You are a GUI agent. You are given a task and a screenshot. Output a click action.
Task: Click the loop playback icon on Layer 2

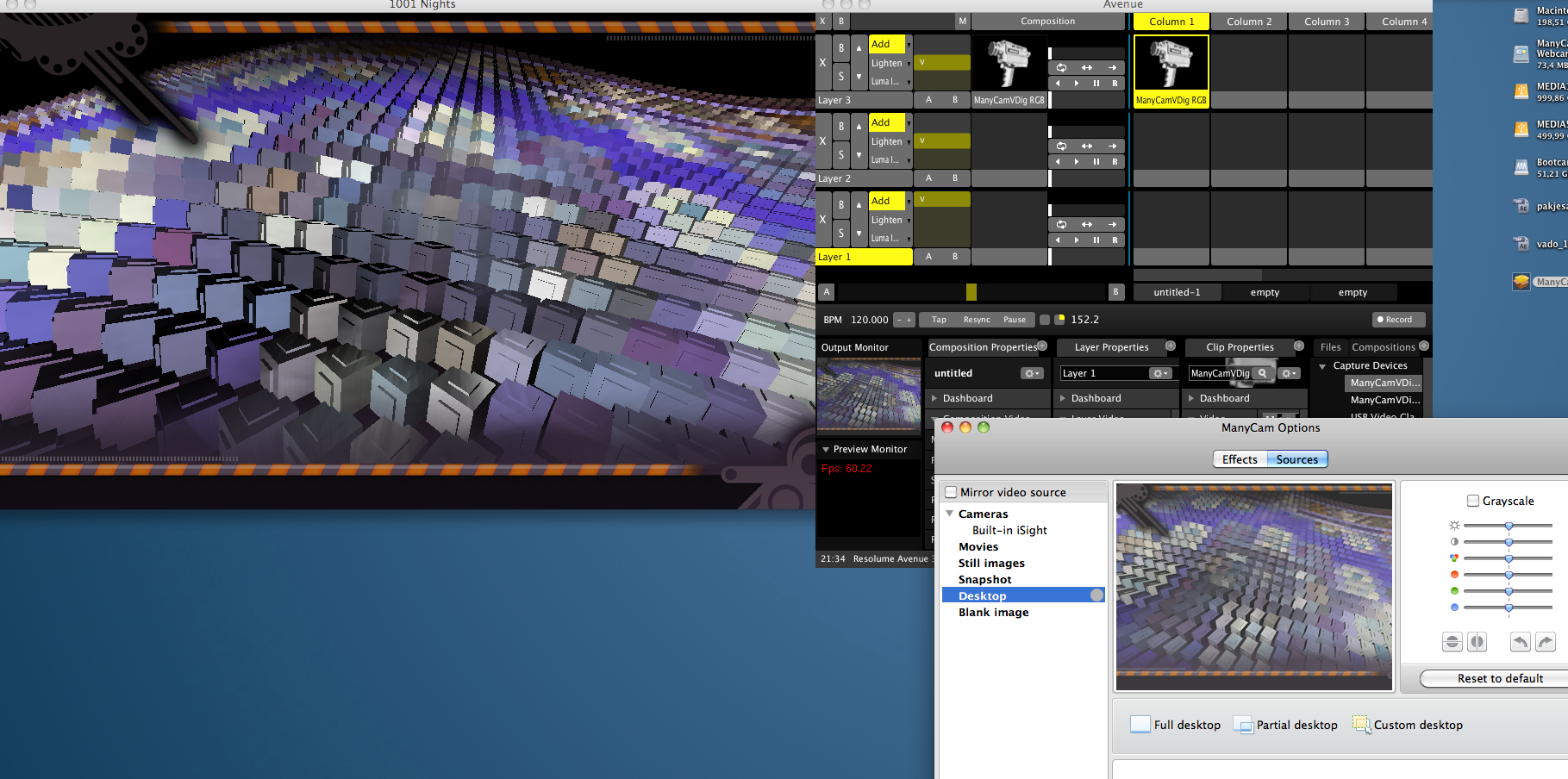click(1061, 146)
